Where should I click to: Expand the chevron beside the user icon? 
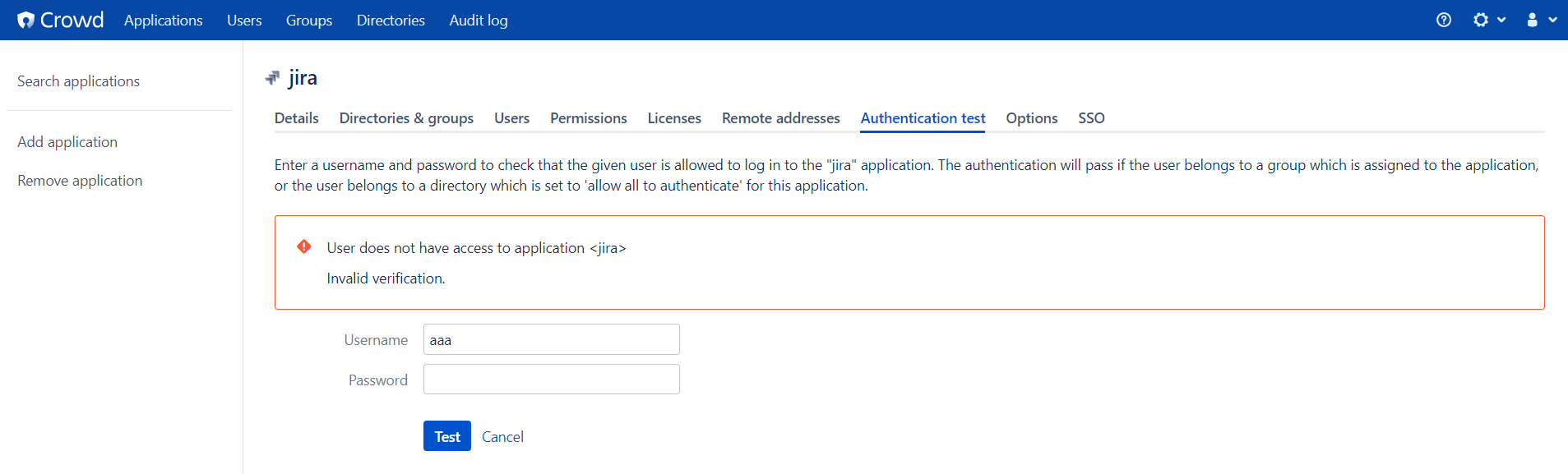(x=1552, y=20)
